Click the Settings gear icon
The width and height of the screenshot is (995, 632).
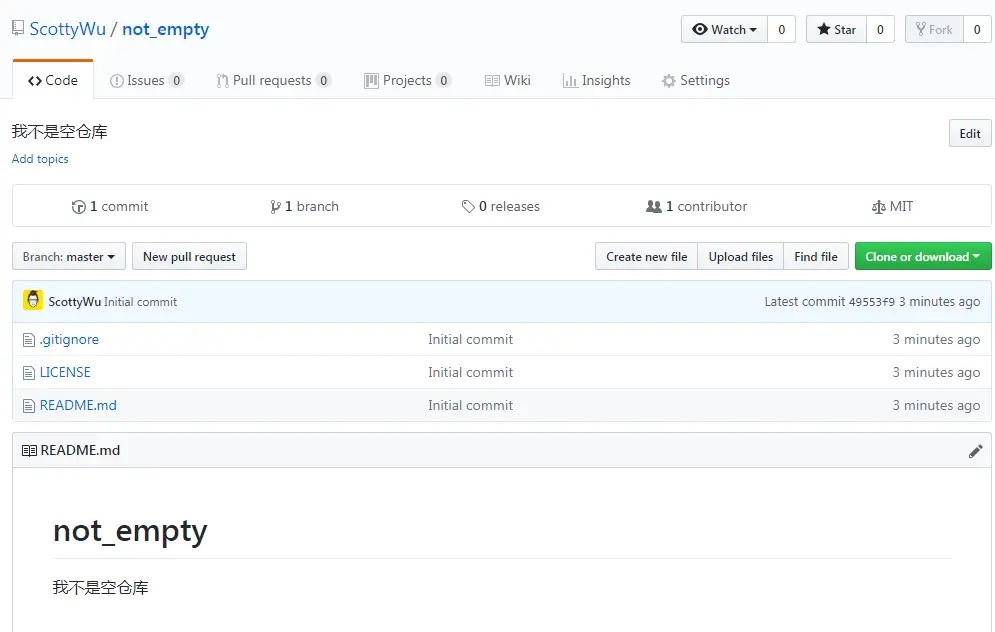tap(669, 81)
